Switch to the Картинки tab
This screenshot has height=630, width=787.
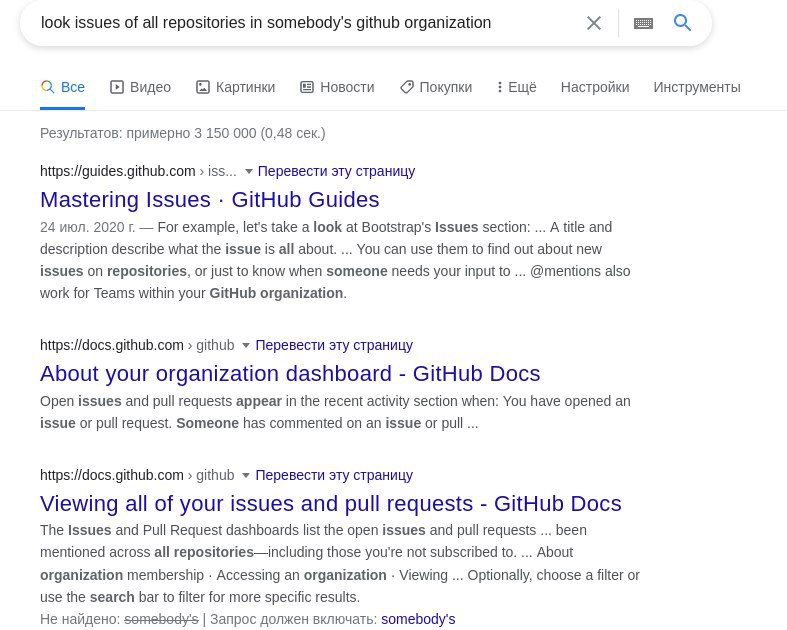tap(235, 87)
